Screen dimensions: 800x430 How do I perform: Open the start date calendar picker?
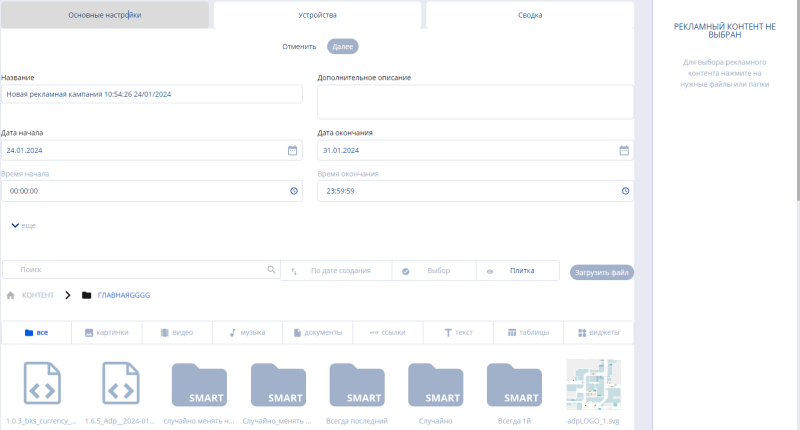[x=293, y=150]
